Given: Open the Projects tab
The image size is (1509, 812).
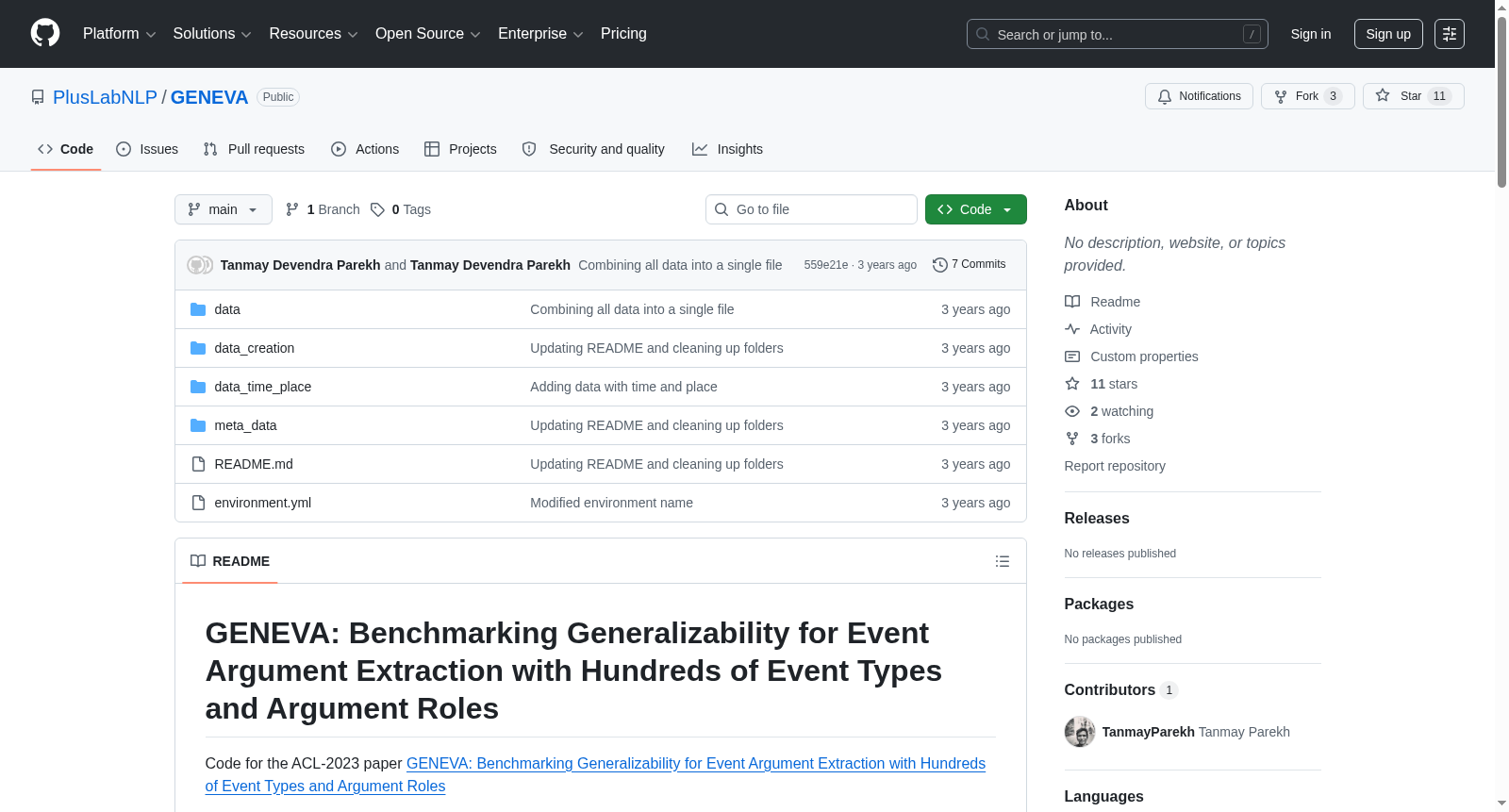Looking at the screenshot, I should (x=460, y=149).
